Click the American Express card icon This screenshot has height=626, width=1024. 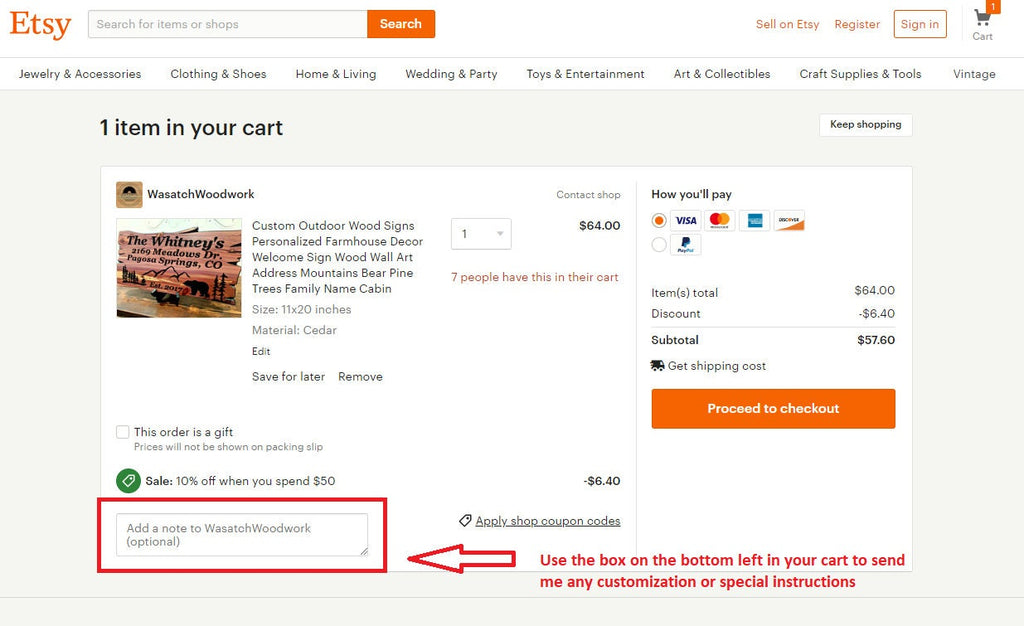pos(755,220)
